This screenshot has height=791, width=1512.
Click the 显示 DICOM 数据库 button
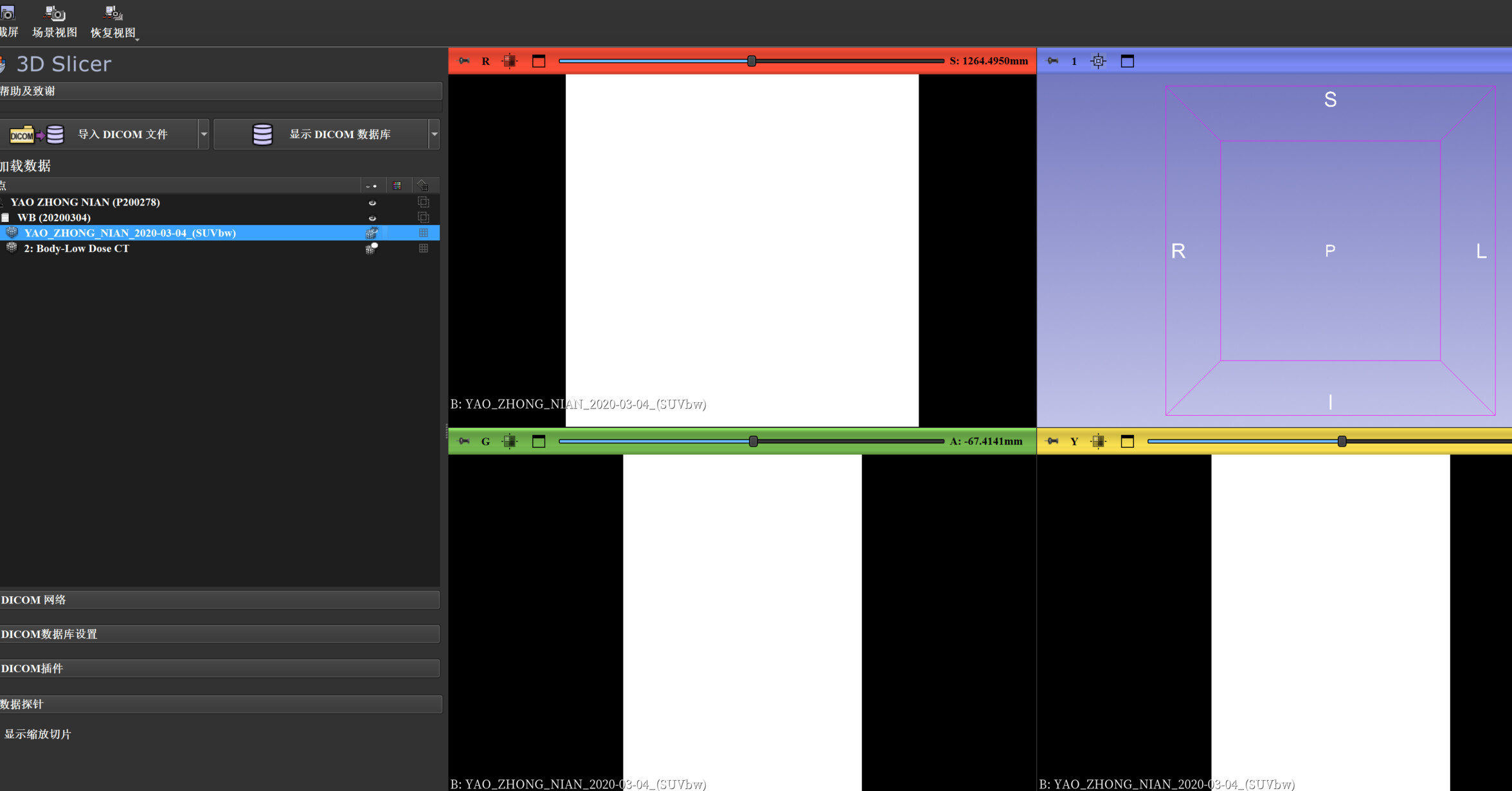(x=321, y=134)
